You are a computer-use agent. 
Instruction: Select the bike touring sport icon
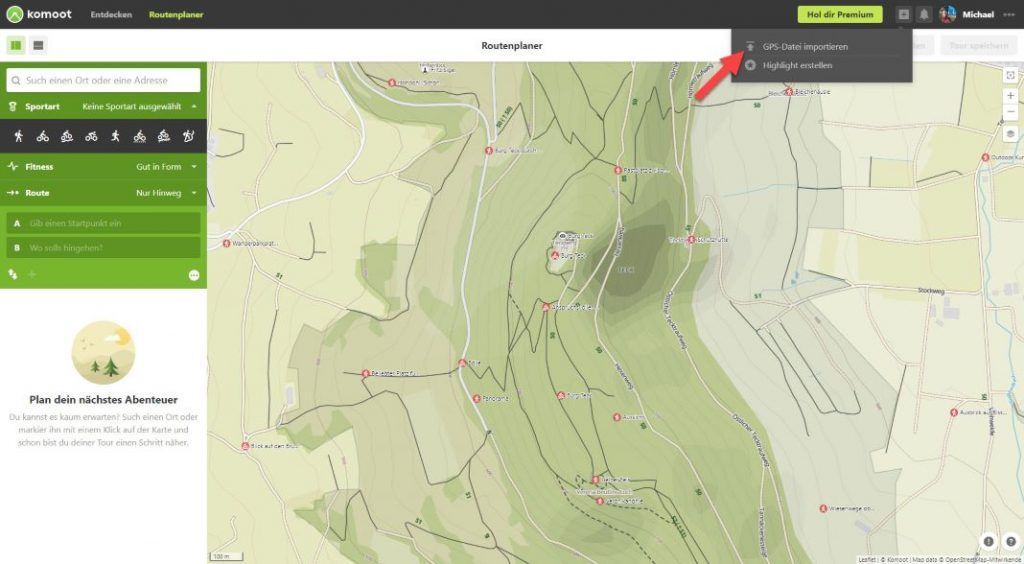point(42,136)
